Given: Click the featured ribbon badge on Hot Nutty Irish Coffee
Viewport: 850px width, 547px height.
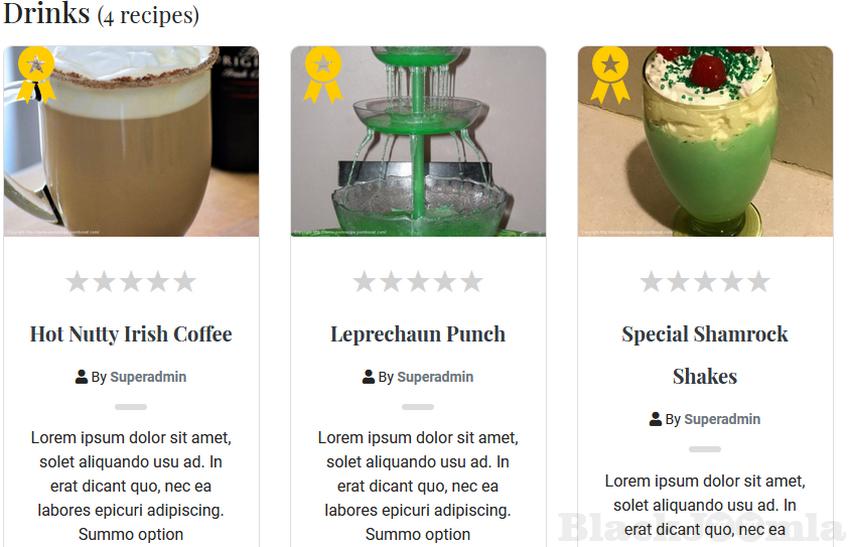Looking at the screenshot, I should [x=36, y=75].
